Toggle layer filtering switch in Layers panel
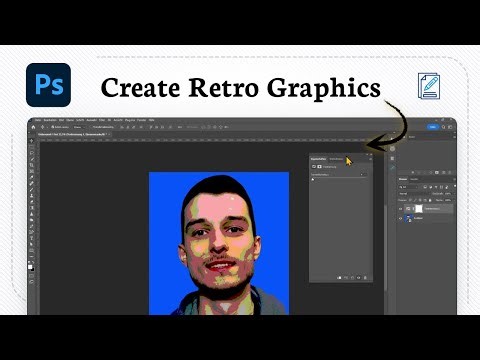The width and height of the screenshot is (480, 360). coord(455,186)
